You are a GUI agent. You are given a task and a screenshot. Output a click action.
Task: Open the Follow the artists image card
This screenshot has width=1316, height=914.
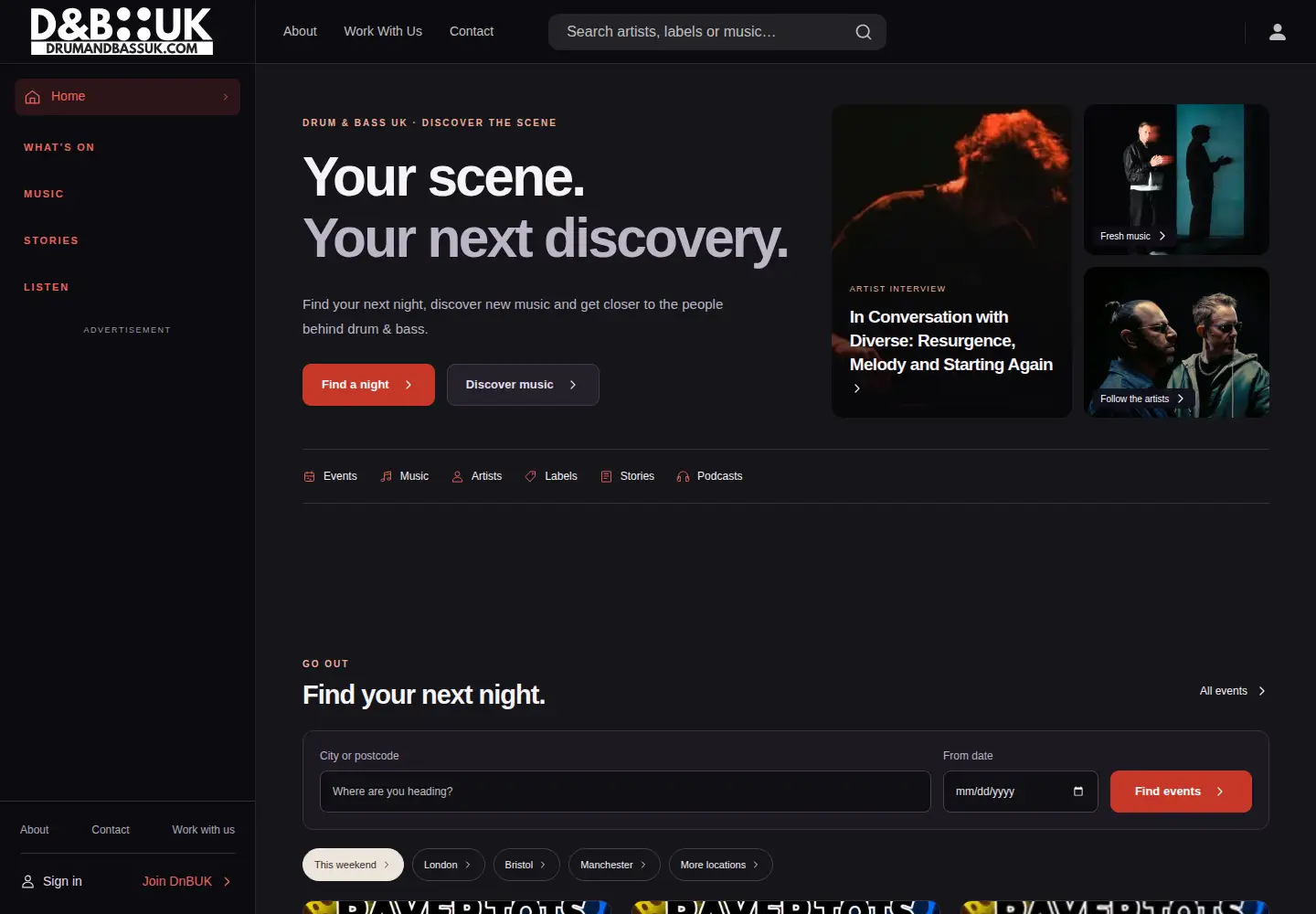tap(1176, 343)
